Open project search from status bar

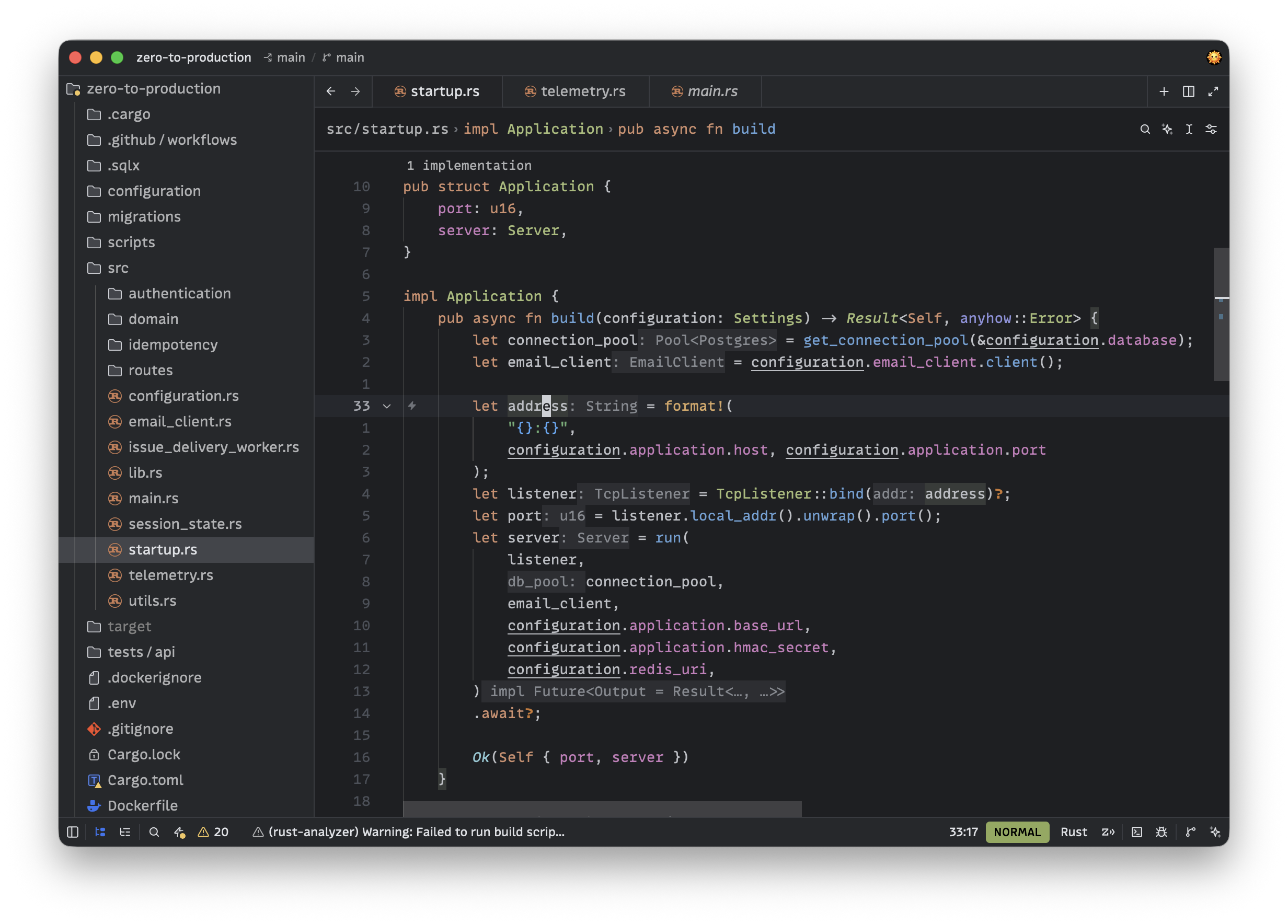[x=154, y=832]
